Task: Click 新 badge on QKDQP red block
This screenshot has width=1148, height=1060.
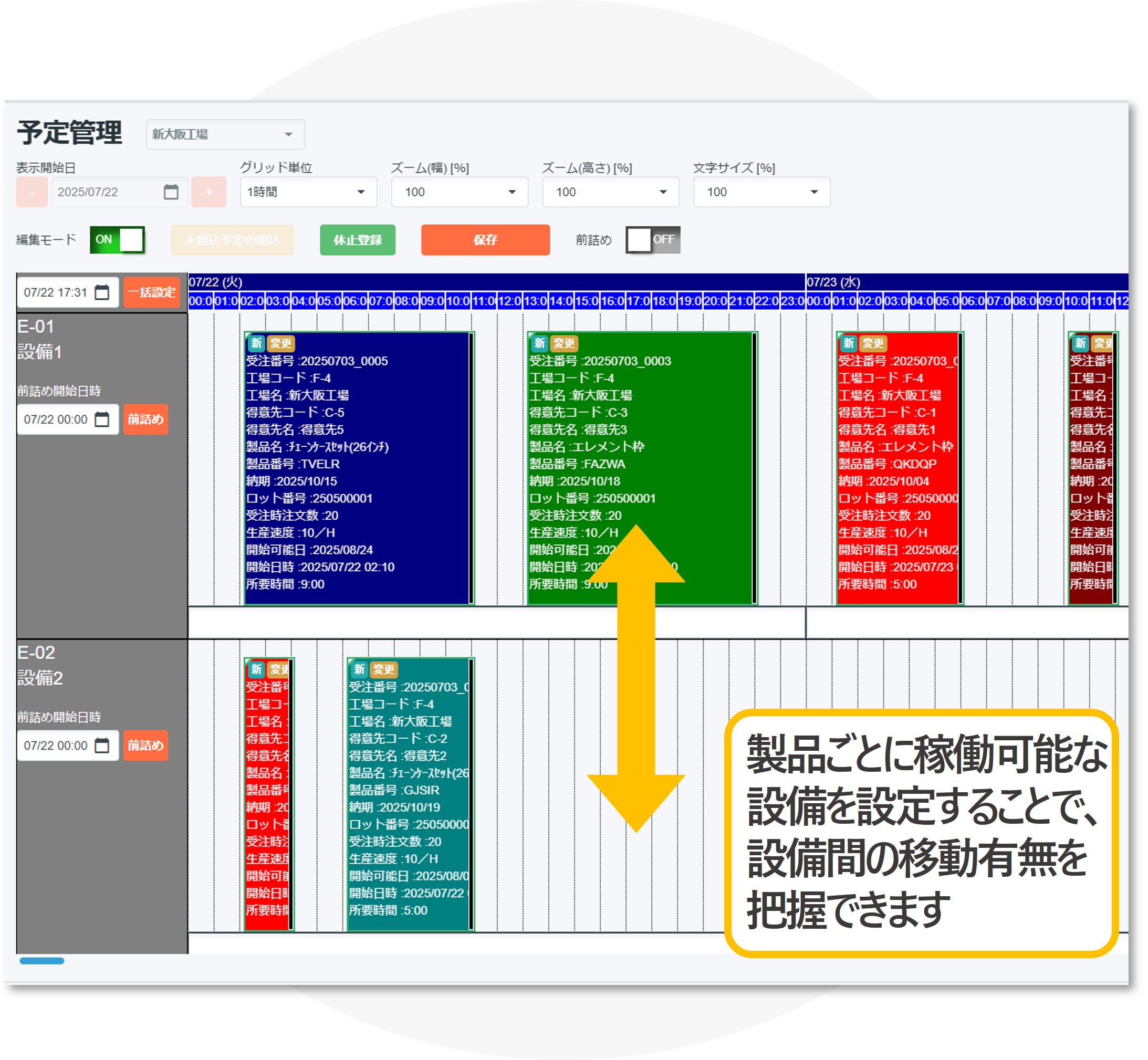Action: click(849, 343)
